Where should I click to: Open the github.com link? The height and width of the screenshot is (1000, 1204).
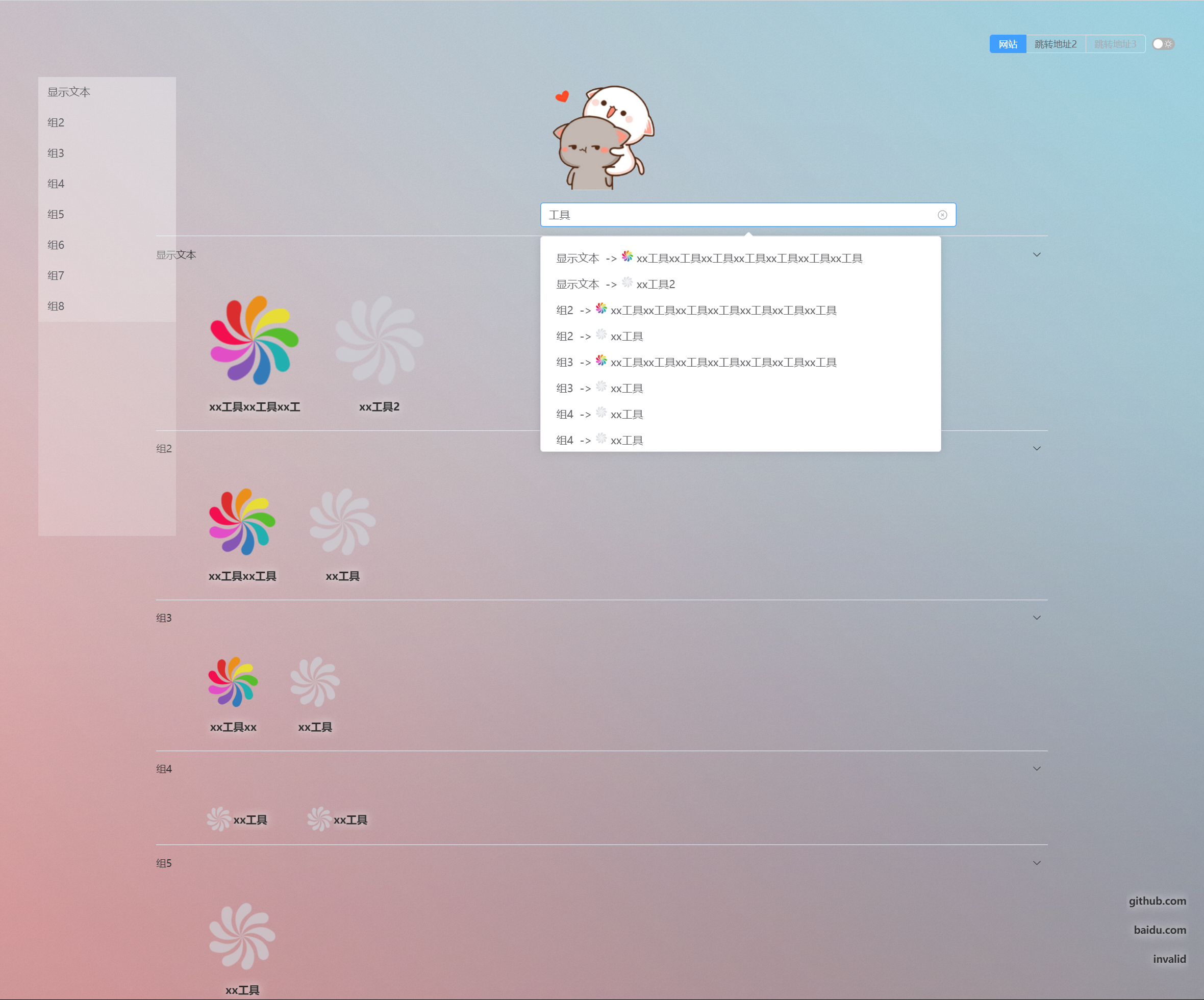tap(1157, 900)
